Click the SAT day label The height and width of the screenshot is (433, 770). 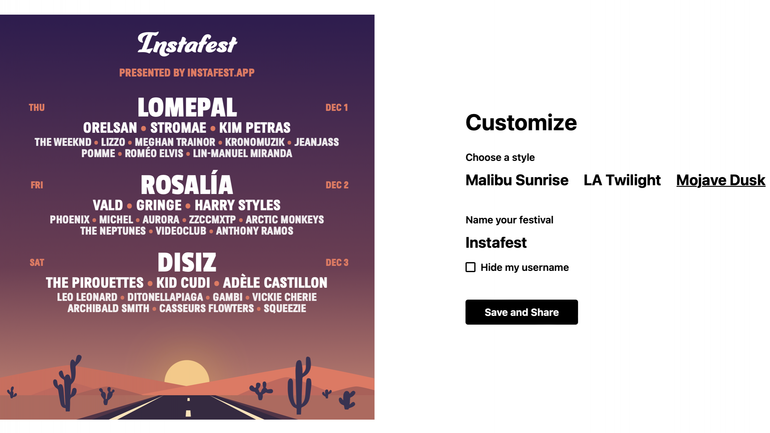[37, 263]
